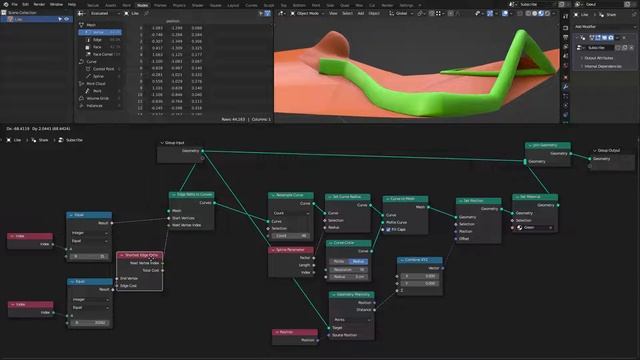Screen dimensions: 640x360
Task: Click the Line object icon in the outliner
Action: click(11, 19)
